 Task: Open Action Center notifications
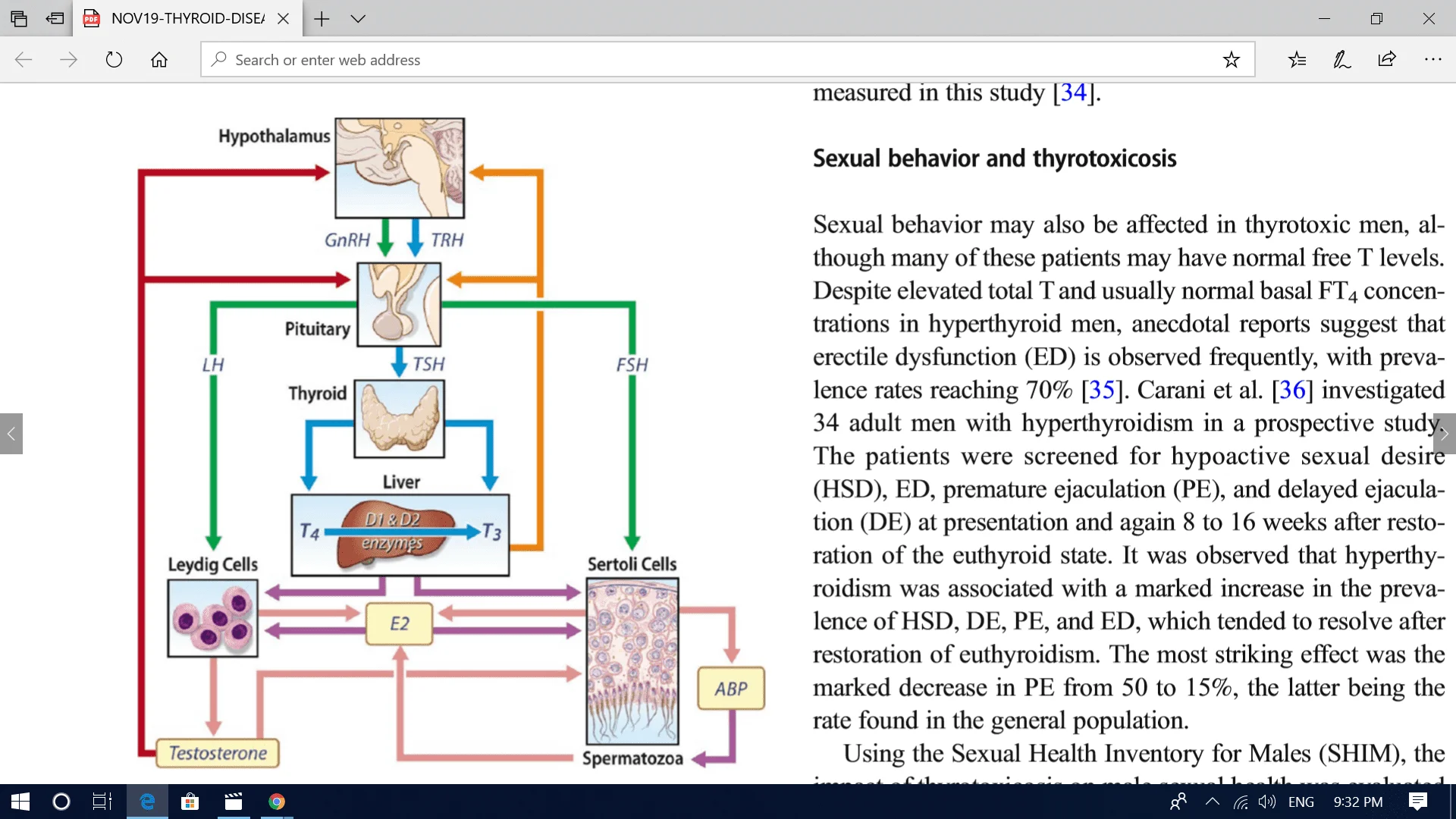[x=1417, y=802]
